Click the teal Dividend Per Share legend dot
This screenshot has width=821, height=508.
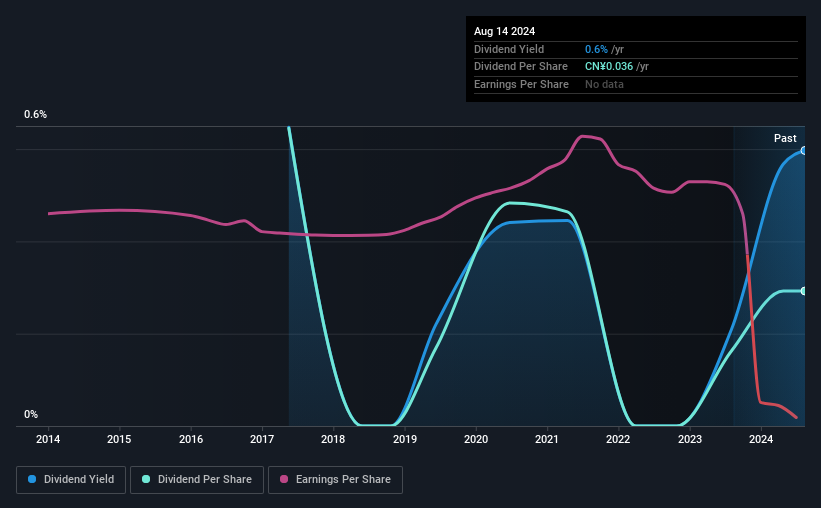[146, 479]
